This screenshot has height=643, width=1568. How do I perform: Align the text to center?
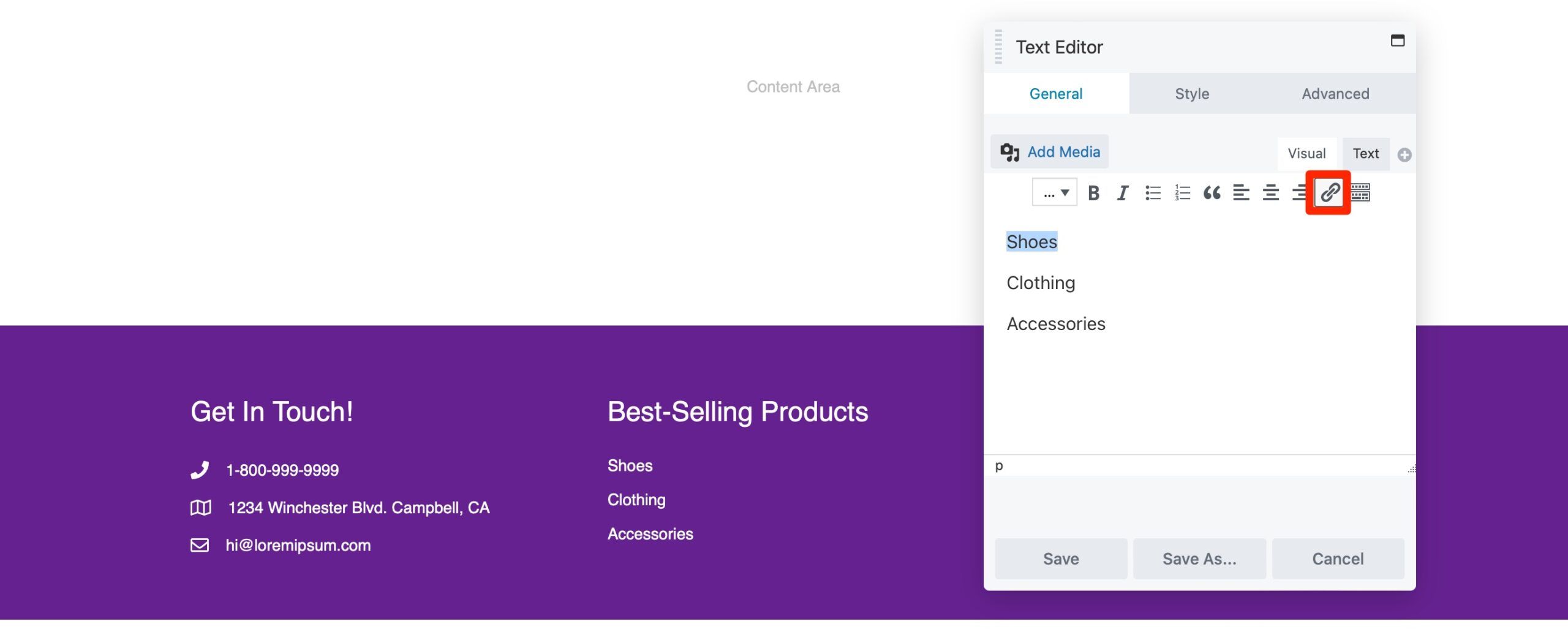pyautogui.click(x=1270, y=193)
